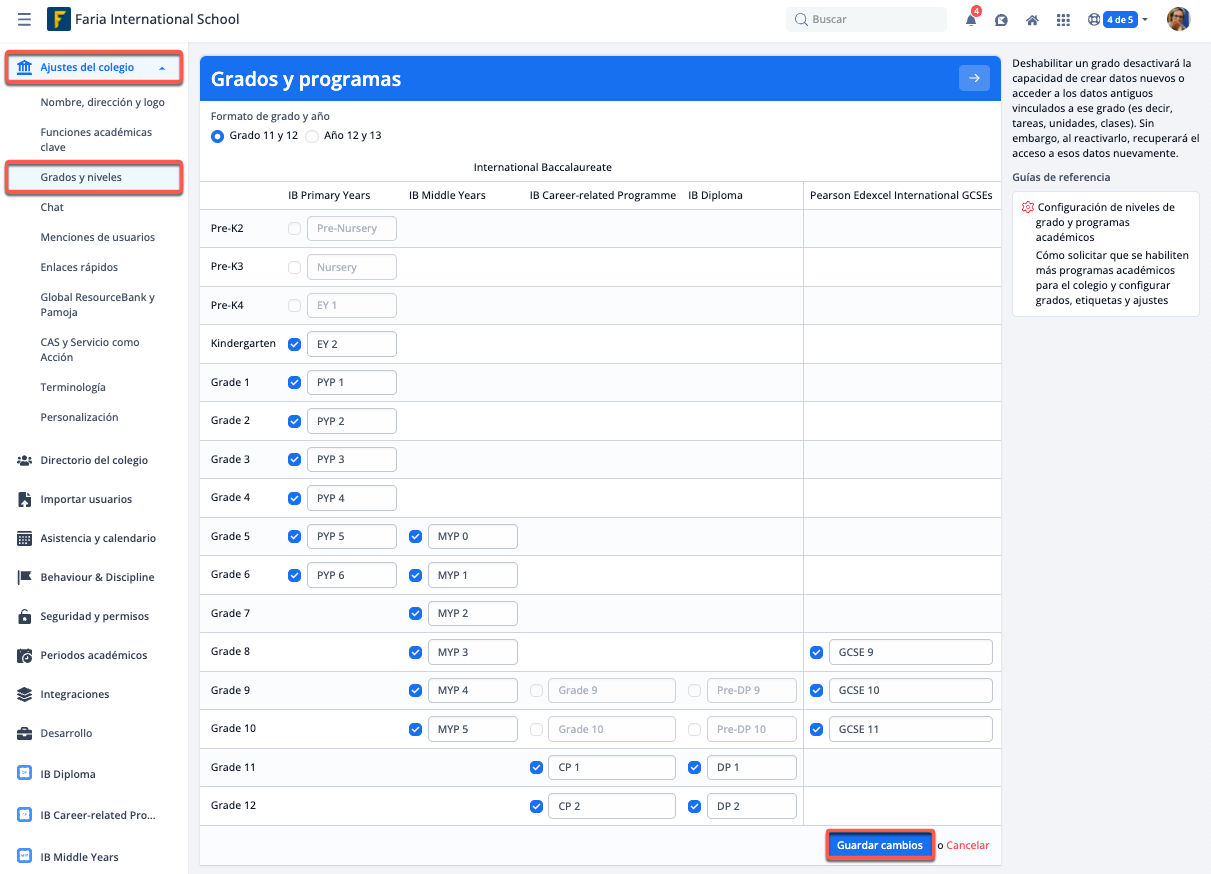
Task: Enable the Pre-K2 Pre-Nursery checkbox
Action: click(294, 229)
